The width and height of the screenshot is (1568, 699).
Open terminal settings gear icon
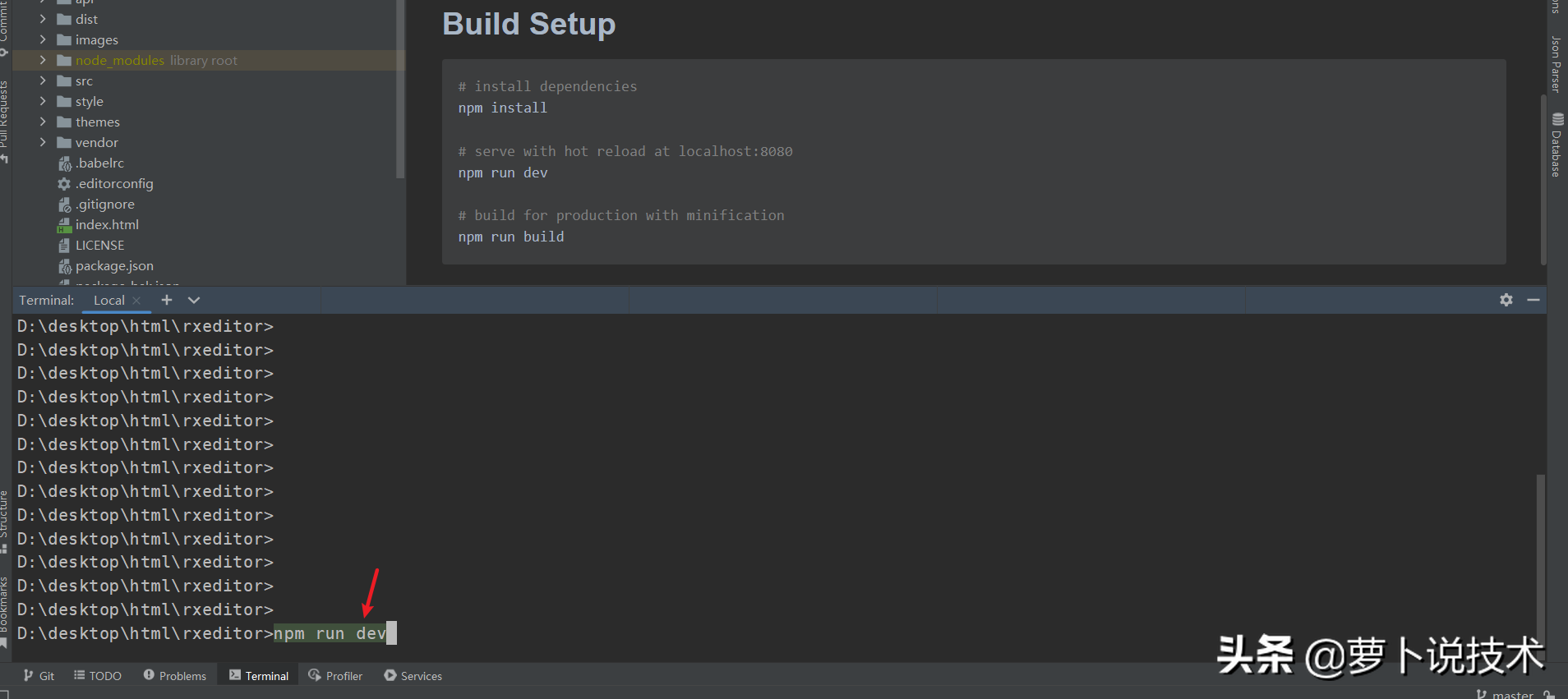pyautogui.click(x=1506, y=300)
